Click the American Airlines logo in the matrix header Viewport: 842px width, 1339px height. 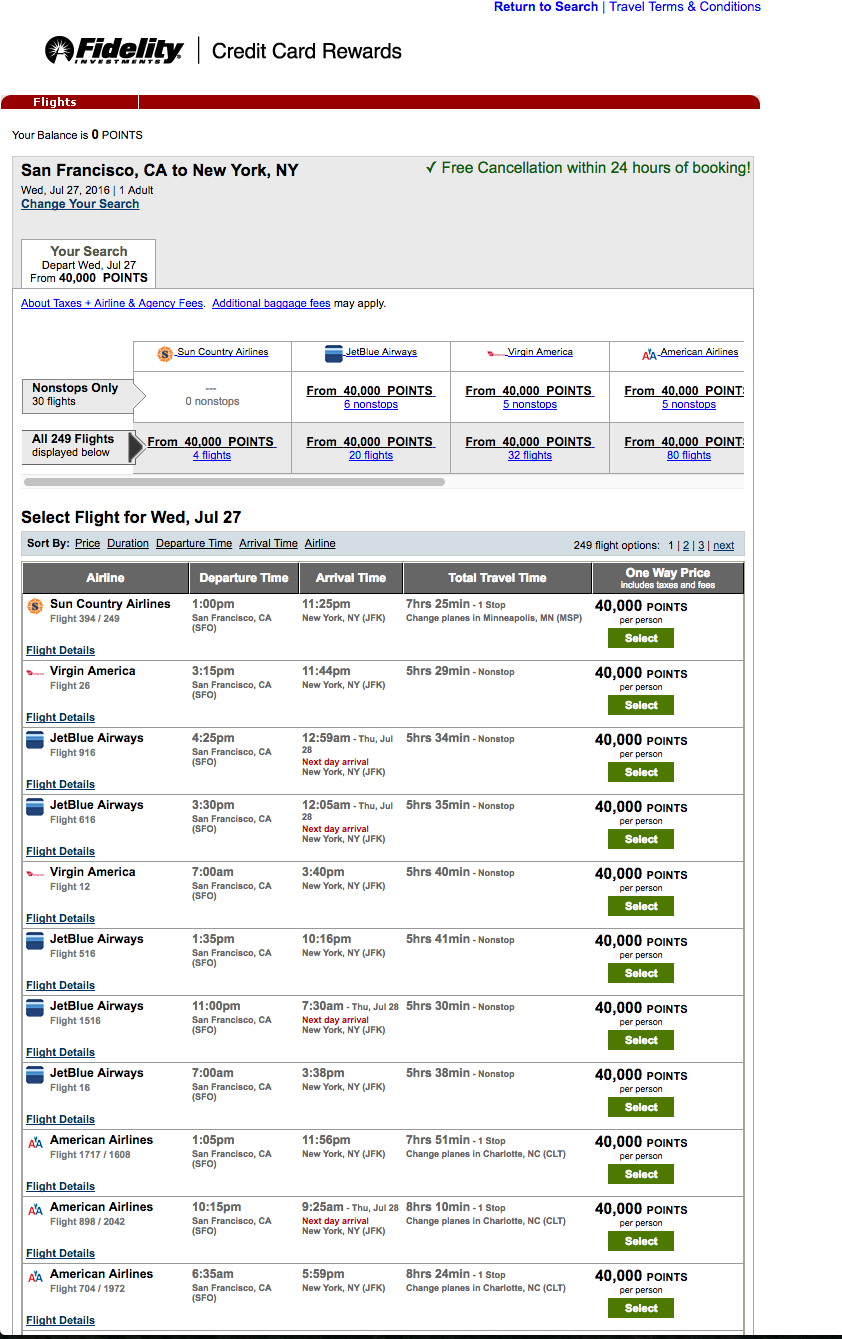[x=649, y=354]
